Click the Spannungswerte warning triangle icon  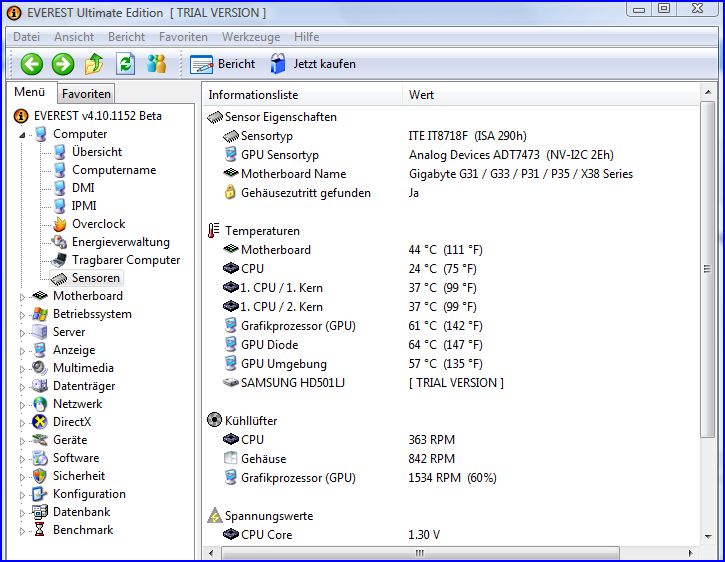215,515
